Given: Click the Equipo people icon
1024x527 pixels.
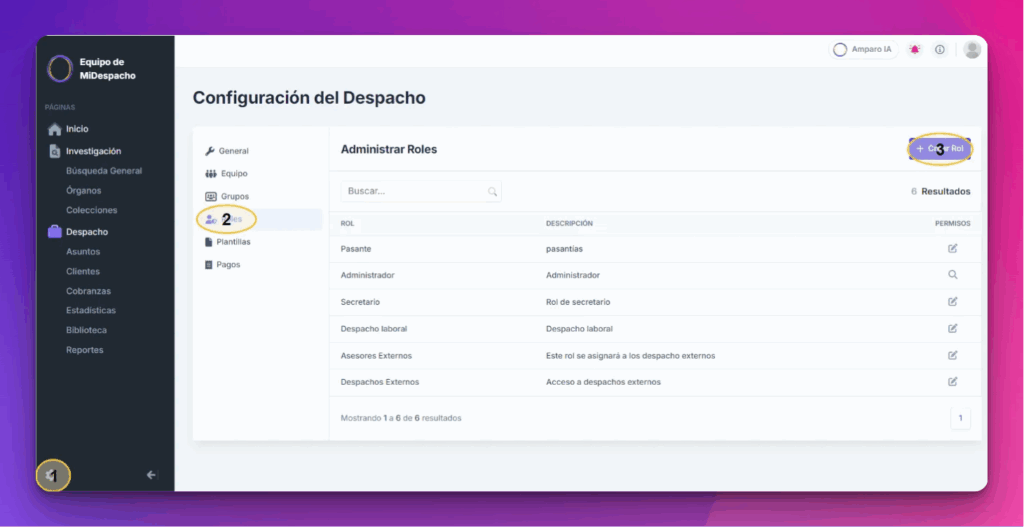Looking at the screenshot, I should (x=210, y=174).
